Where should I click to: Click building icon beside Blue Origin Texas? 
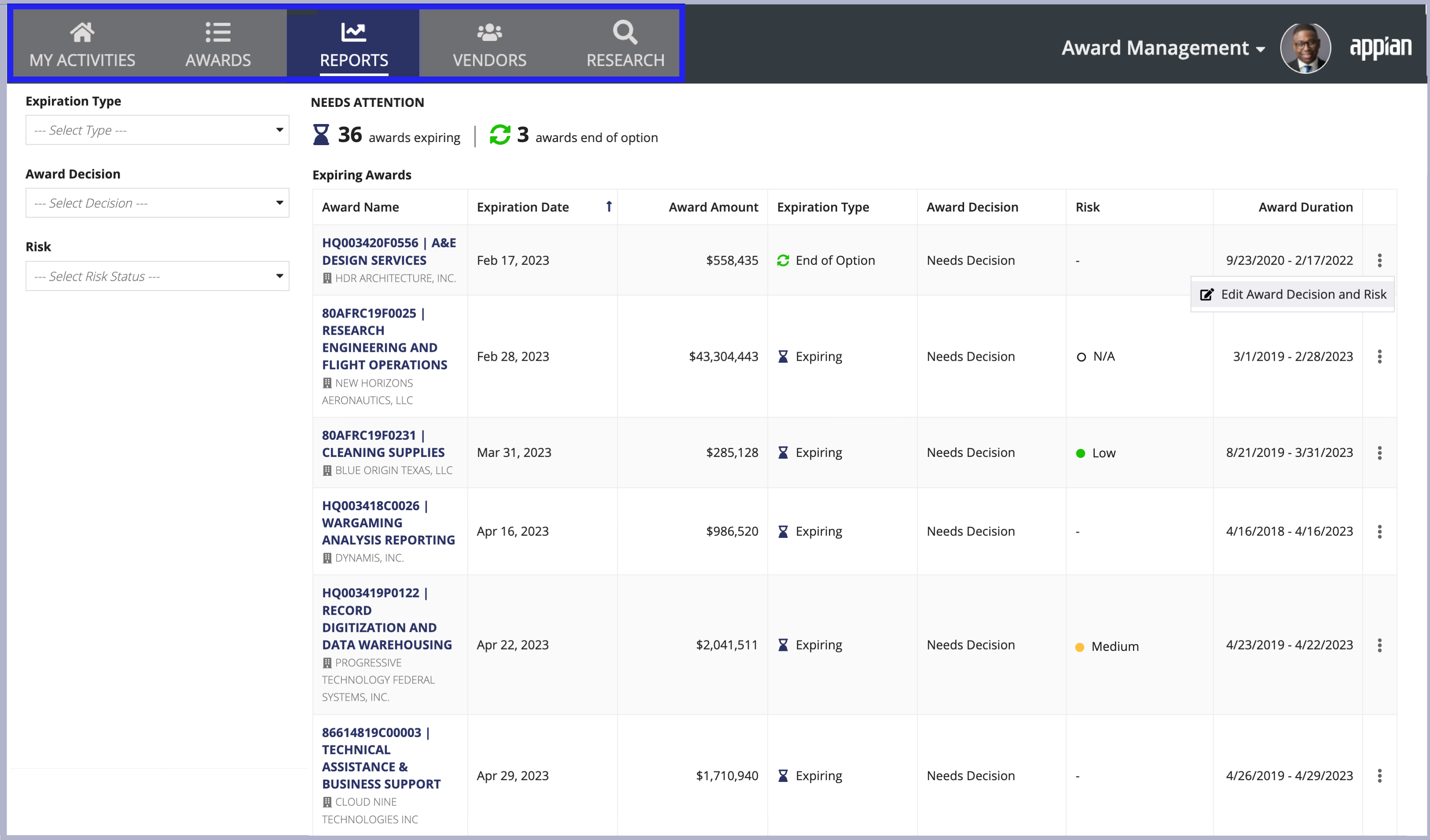click(327, 470)
